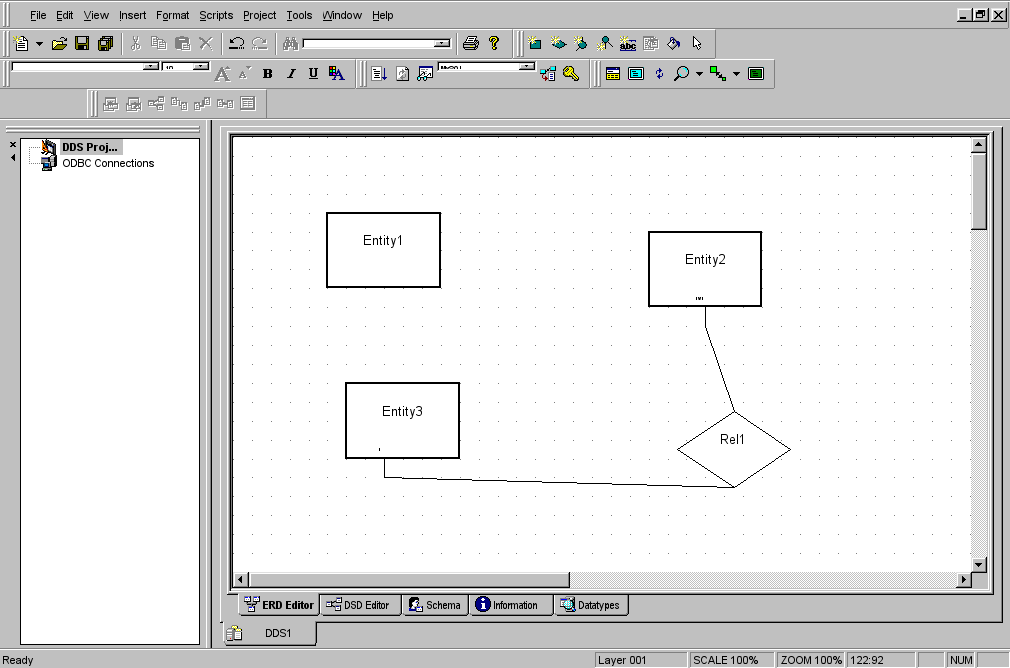This screenshot has width=1010, height=668.
Task: Click the yellow Help question mark
Action: click(x=494, y=43)
